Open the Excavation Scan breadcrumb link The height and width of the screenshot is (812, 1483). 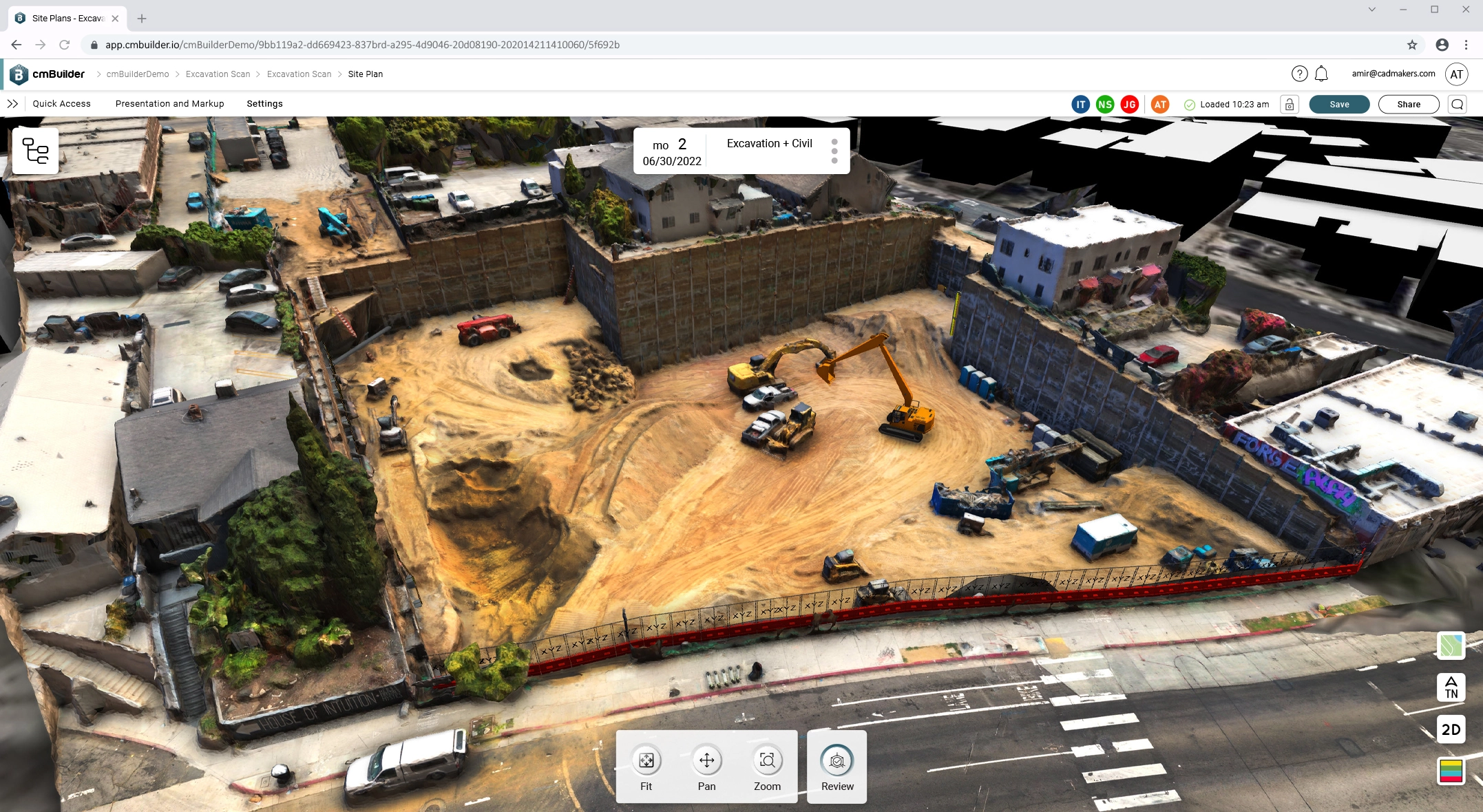218,74
